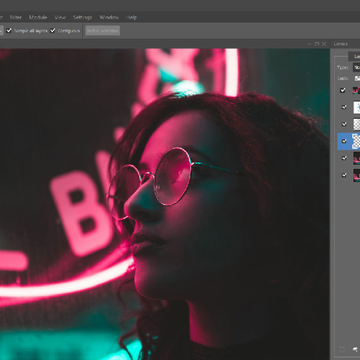The width and height of the screenshot is (360, 360).
Task: Select the white thumbnail of the second layer
Action: pyautogui.click(x=357, y=107)
